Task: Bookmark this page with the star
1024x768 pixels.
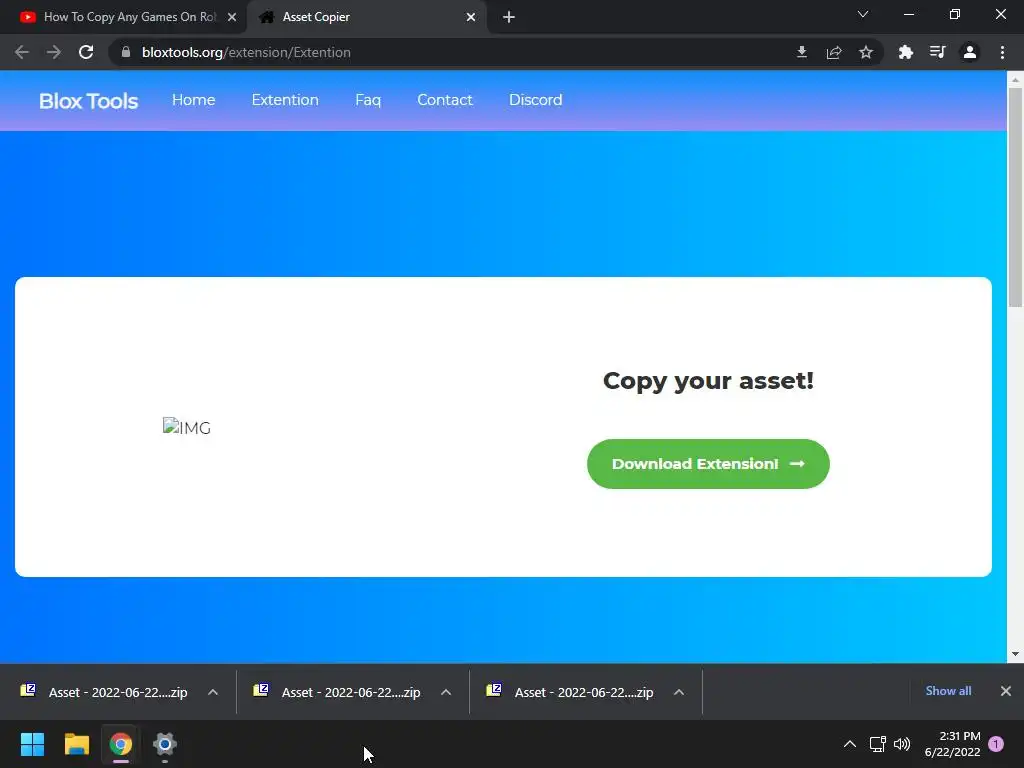Action: click(x=866, y=52)
